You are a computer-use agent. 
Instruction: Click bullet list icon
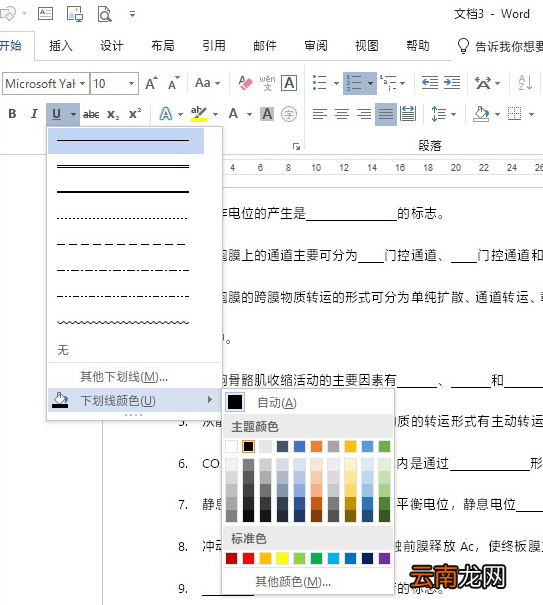pos(320,83)
